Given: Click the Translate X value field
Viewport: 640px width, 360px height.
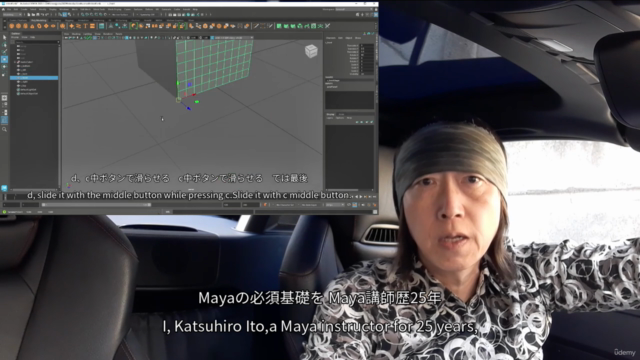Looking at the screenshot, I should tap(367, 45).
